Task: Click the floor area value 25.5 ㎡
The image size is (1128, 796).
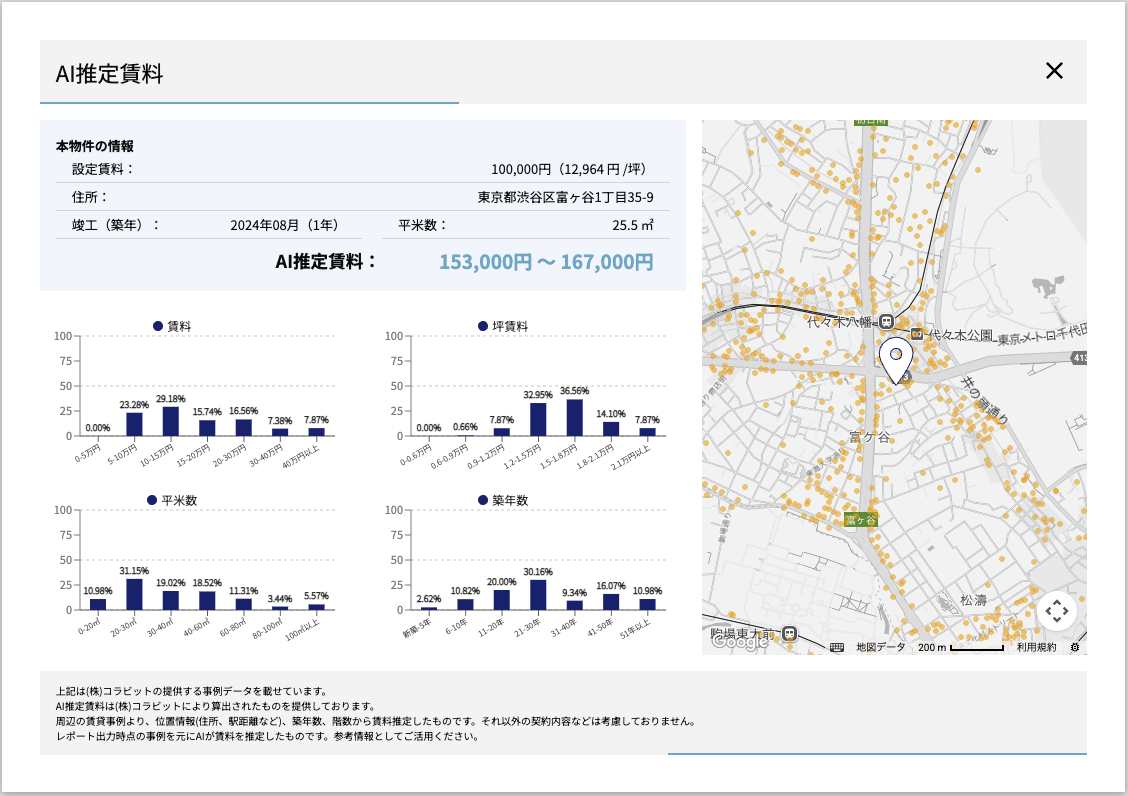Action: (x=633, y=225)
